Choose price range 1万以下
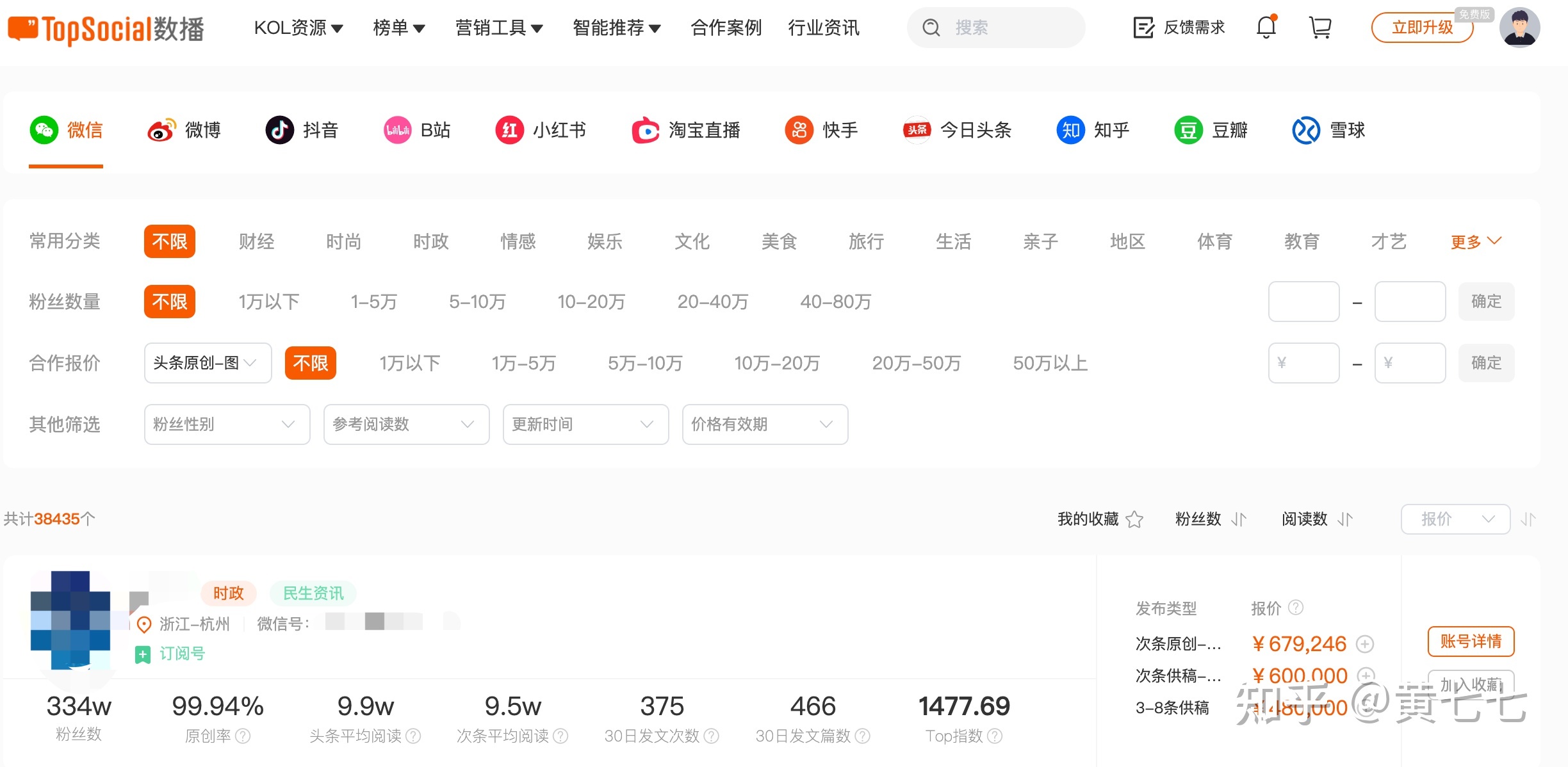Image resolution: width=1568 pixels, height=767 pixels. pyautogui.click(x=410, y=363)
